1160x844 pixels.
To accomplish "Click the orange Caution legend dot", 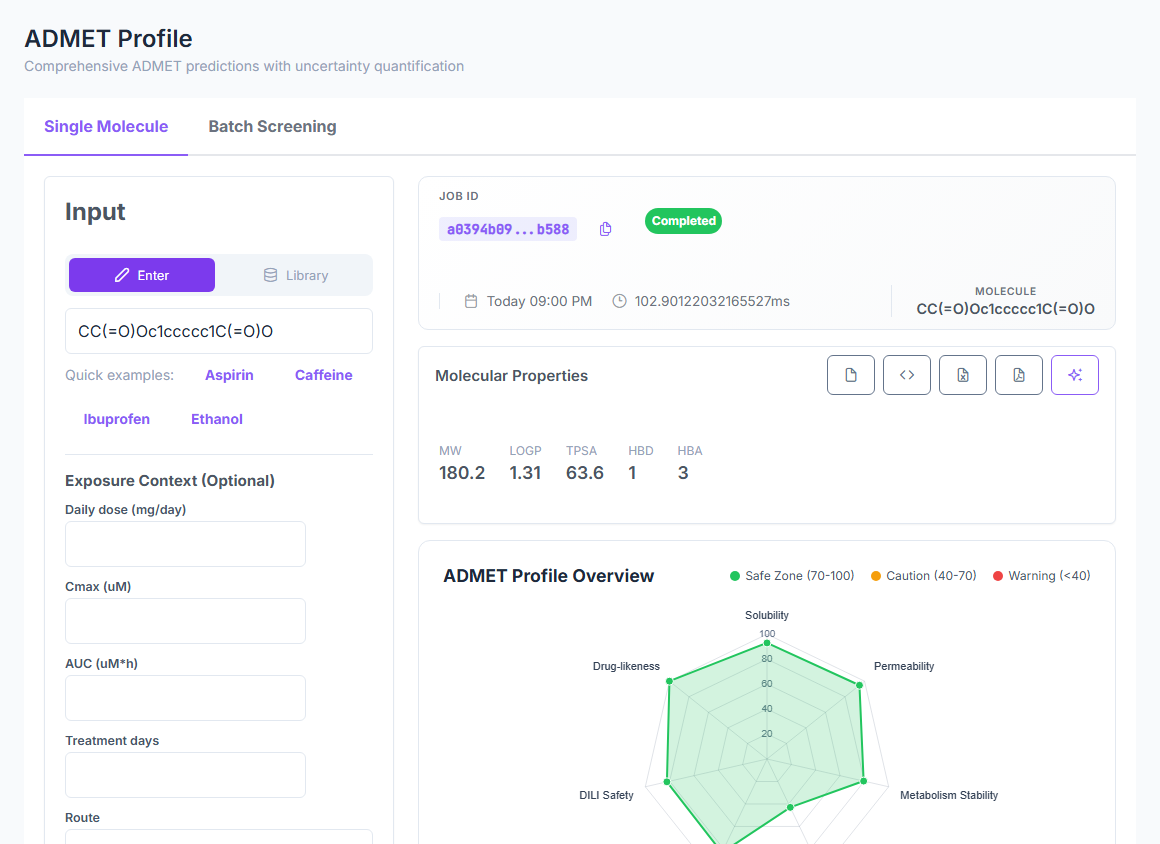I will pos(876,576).
